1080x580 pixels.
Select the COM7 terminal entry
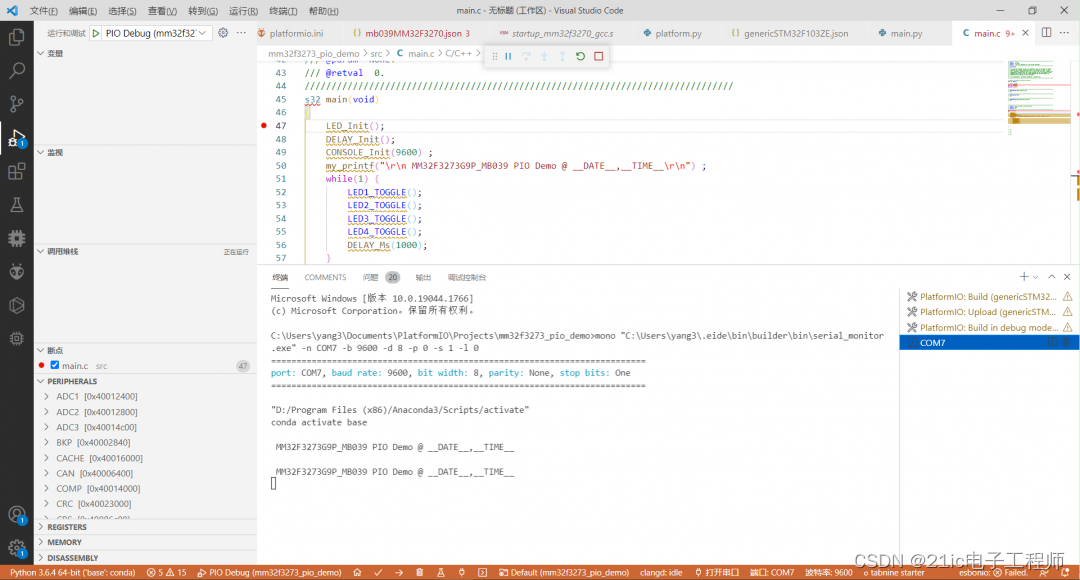989,342
